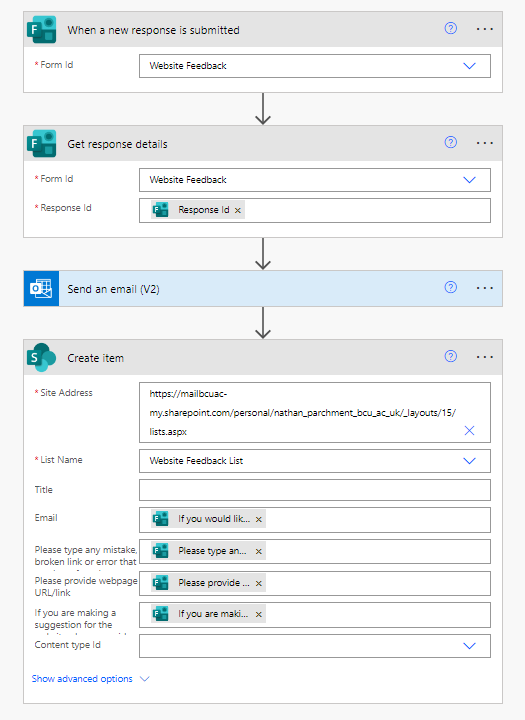525x720 pixels.
Task: Click the Forms icon on 'Get response details'
Action: coord(41,144)
